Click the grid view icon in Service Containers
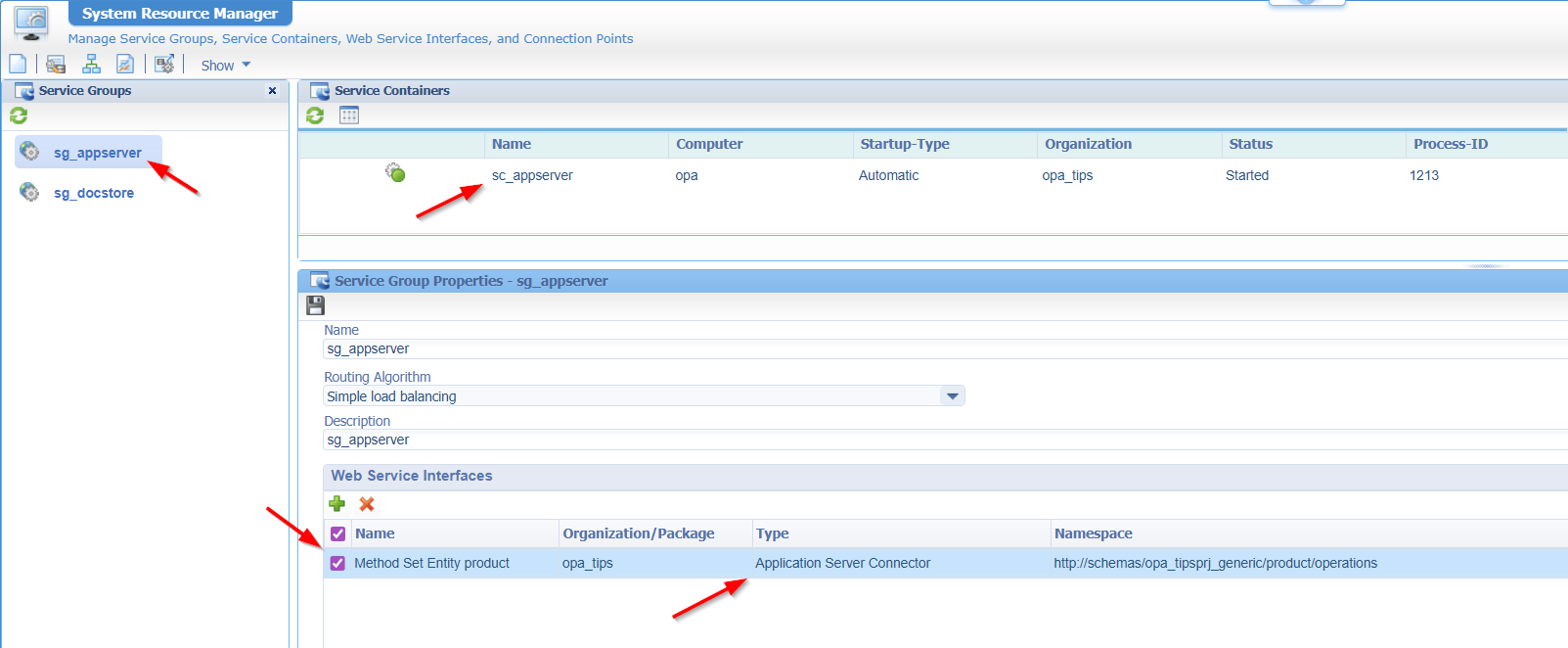This screenshot has height=648, width=1568. [349, 116]
